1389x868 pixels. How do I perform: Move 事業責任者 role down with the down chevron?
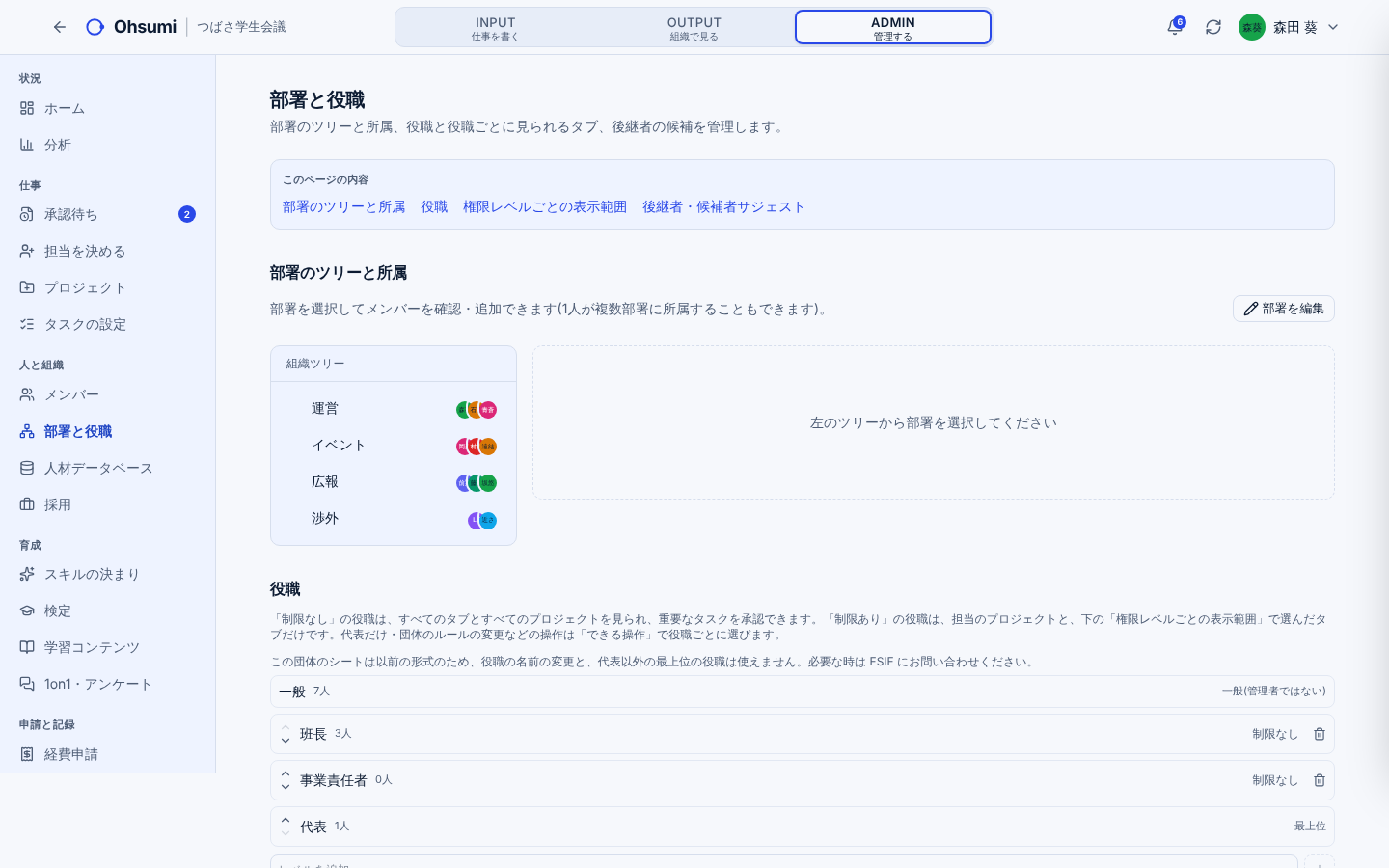point(286,787)
